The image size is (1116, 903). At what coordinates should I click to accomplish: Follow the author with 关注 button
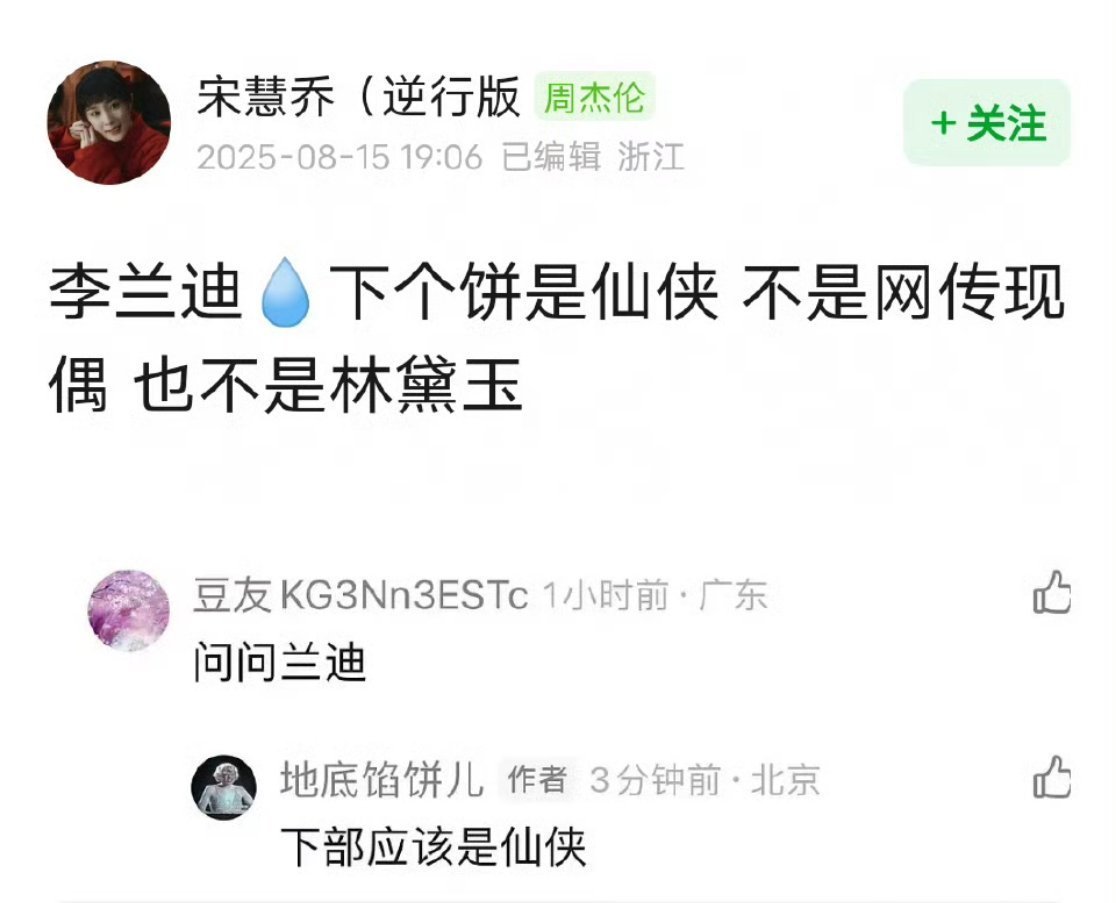tap(986, 123)
